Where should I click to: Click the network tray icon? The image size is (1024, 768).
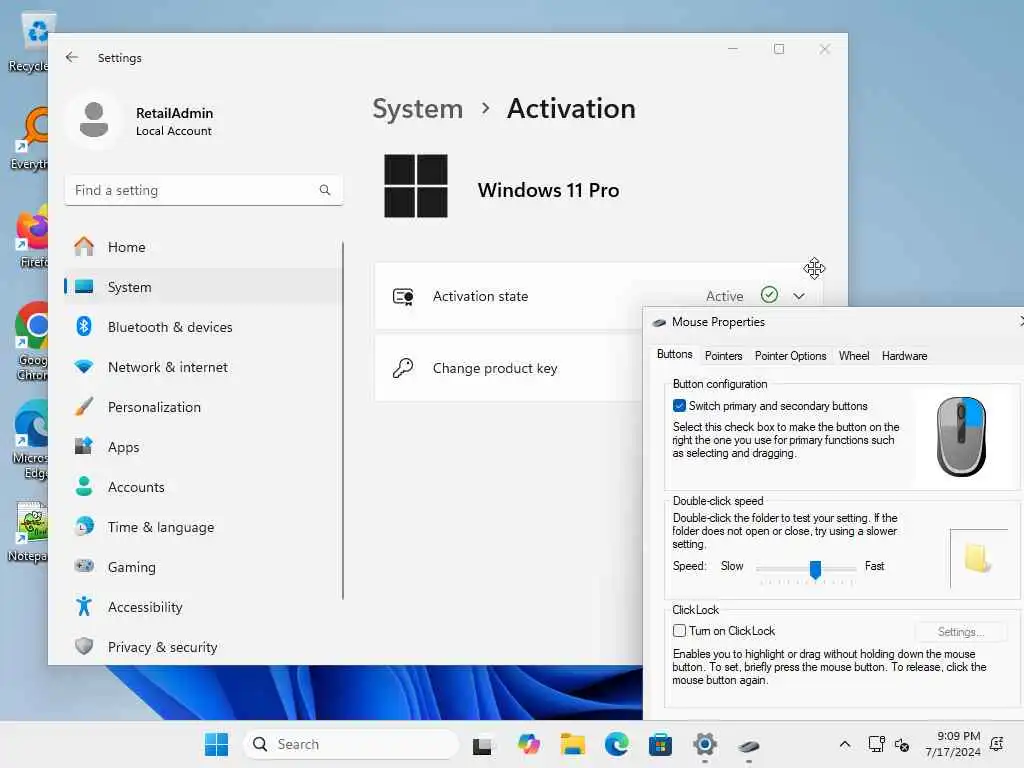tap(876, 744)
